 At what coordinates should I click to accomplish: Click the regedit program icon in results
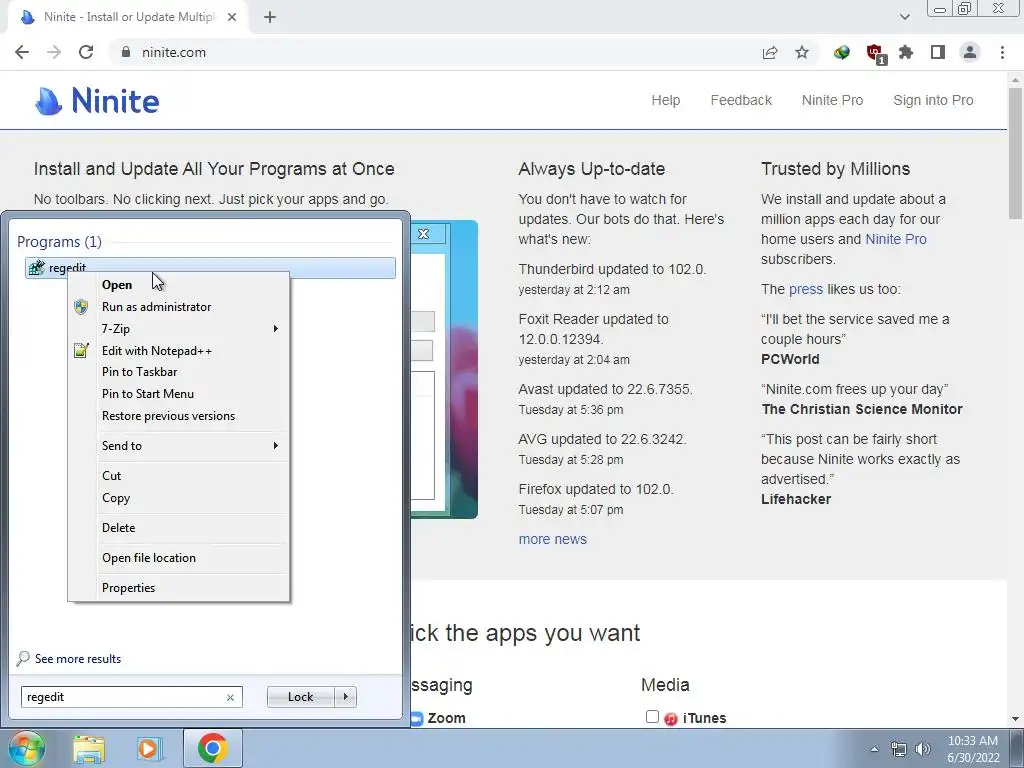(37, 268)
